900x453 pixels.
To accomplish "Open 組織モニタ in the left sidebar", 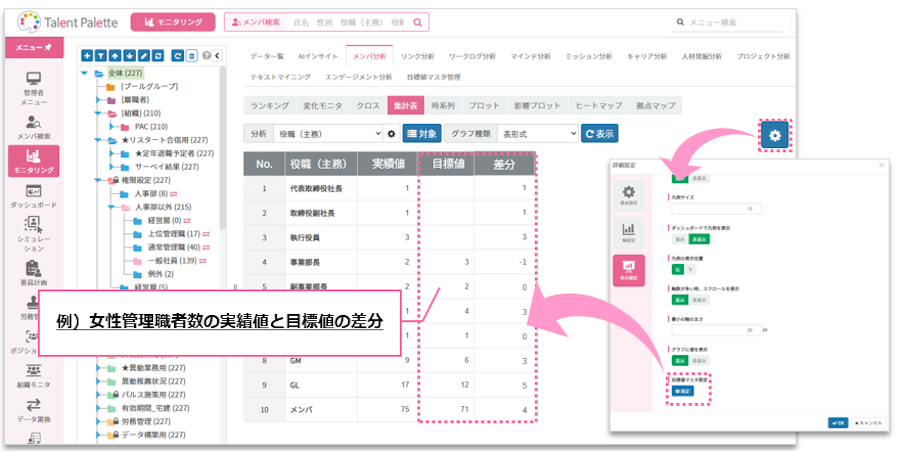I will click(x=34, y=375).
